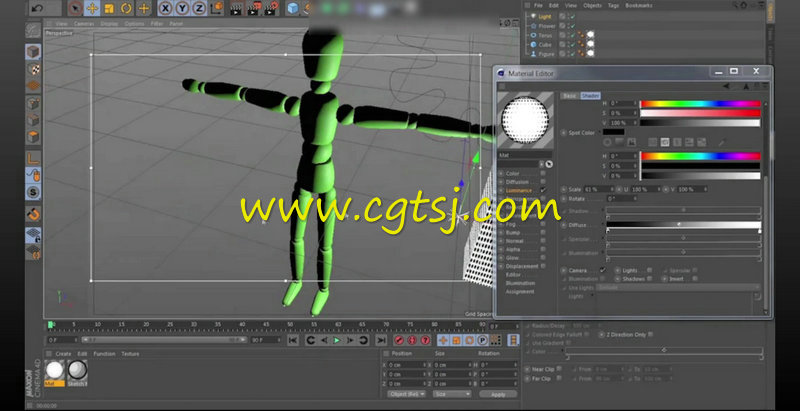Click Render View clapperboard icon
Image resolution: width=800 pixels, height=411 pixels.
(236, 8)
